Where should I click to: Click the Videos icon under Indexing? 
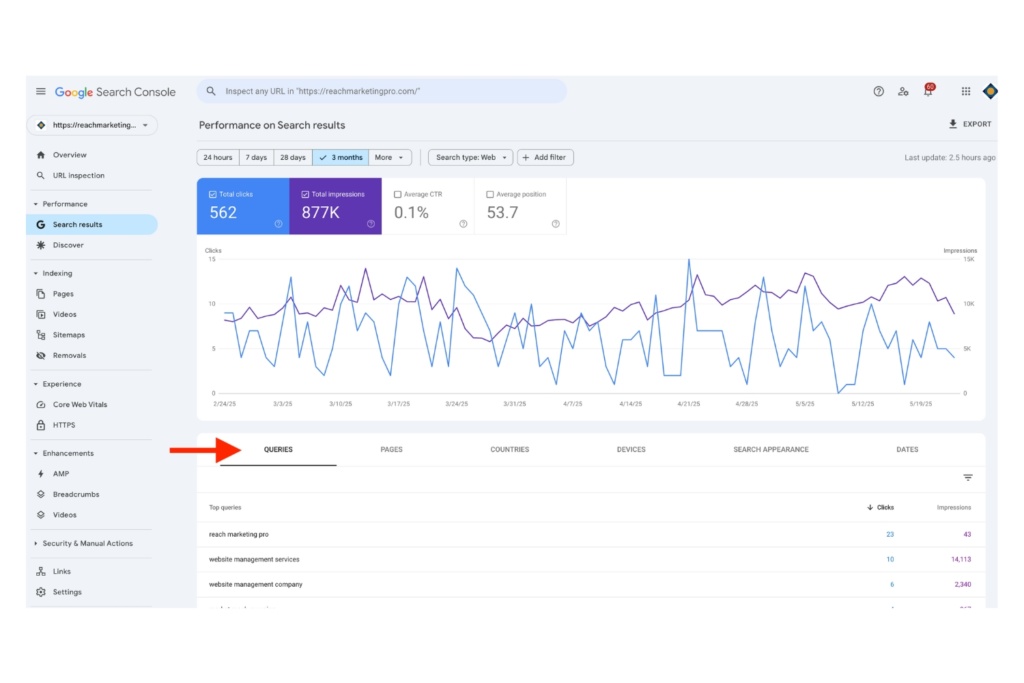(x=40, y=314)
